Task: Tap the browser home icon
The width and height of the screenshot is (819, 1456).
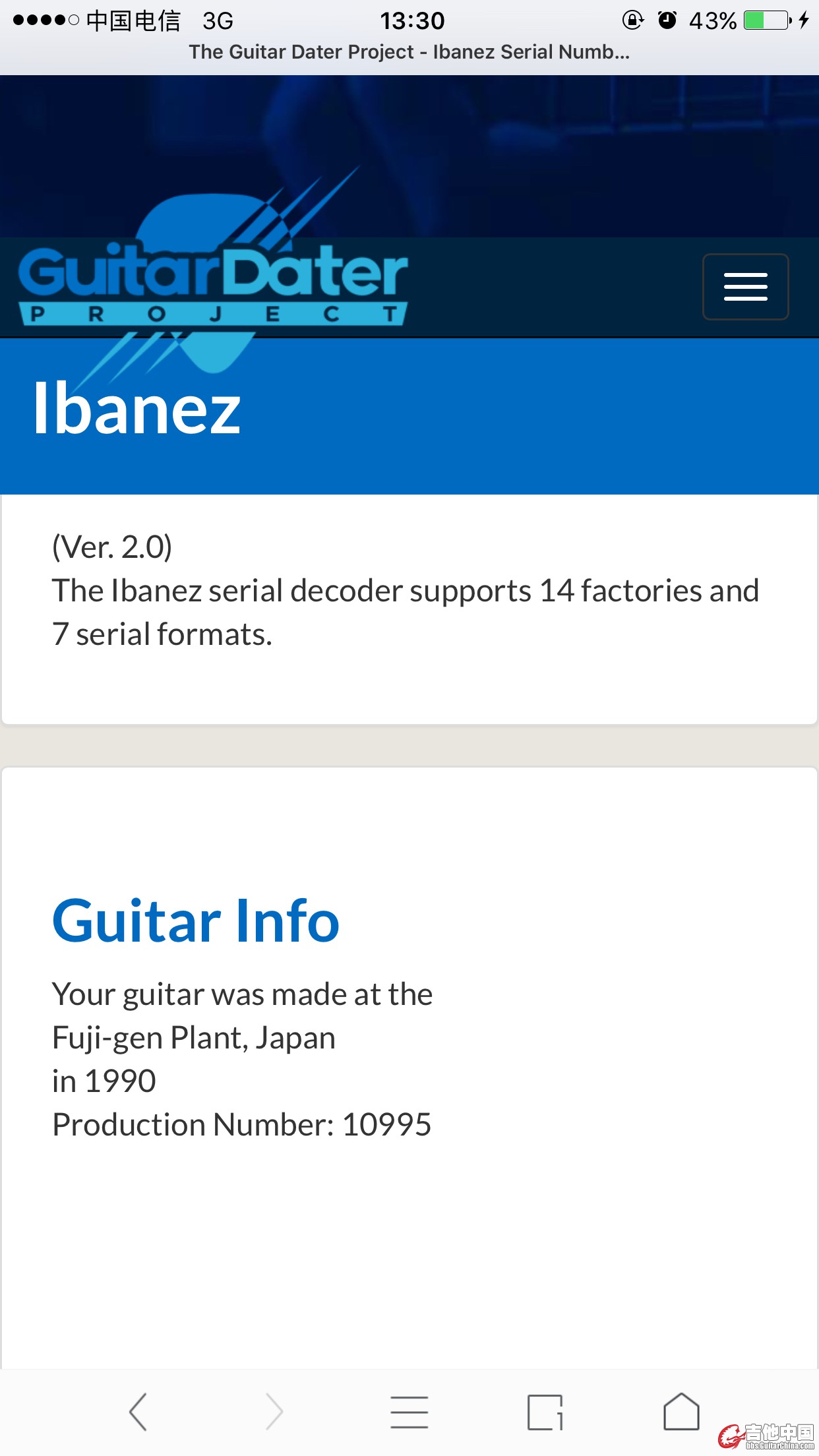Action: click(681, 1412)
